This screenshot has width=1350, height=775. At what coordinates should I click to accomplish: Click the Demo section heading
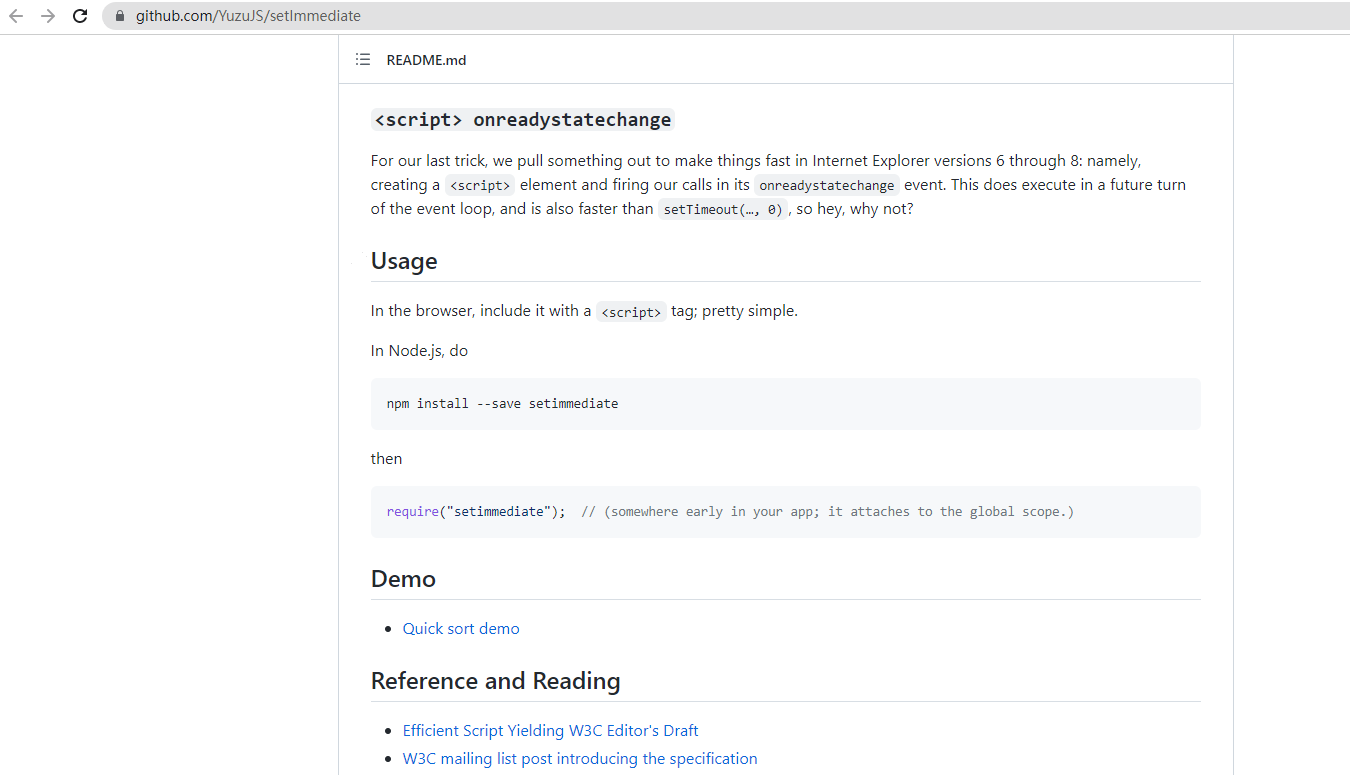click(403, 579)
